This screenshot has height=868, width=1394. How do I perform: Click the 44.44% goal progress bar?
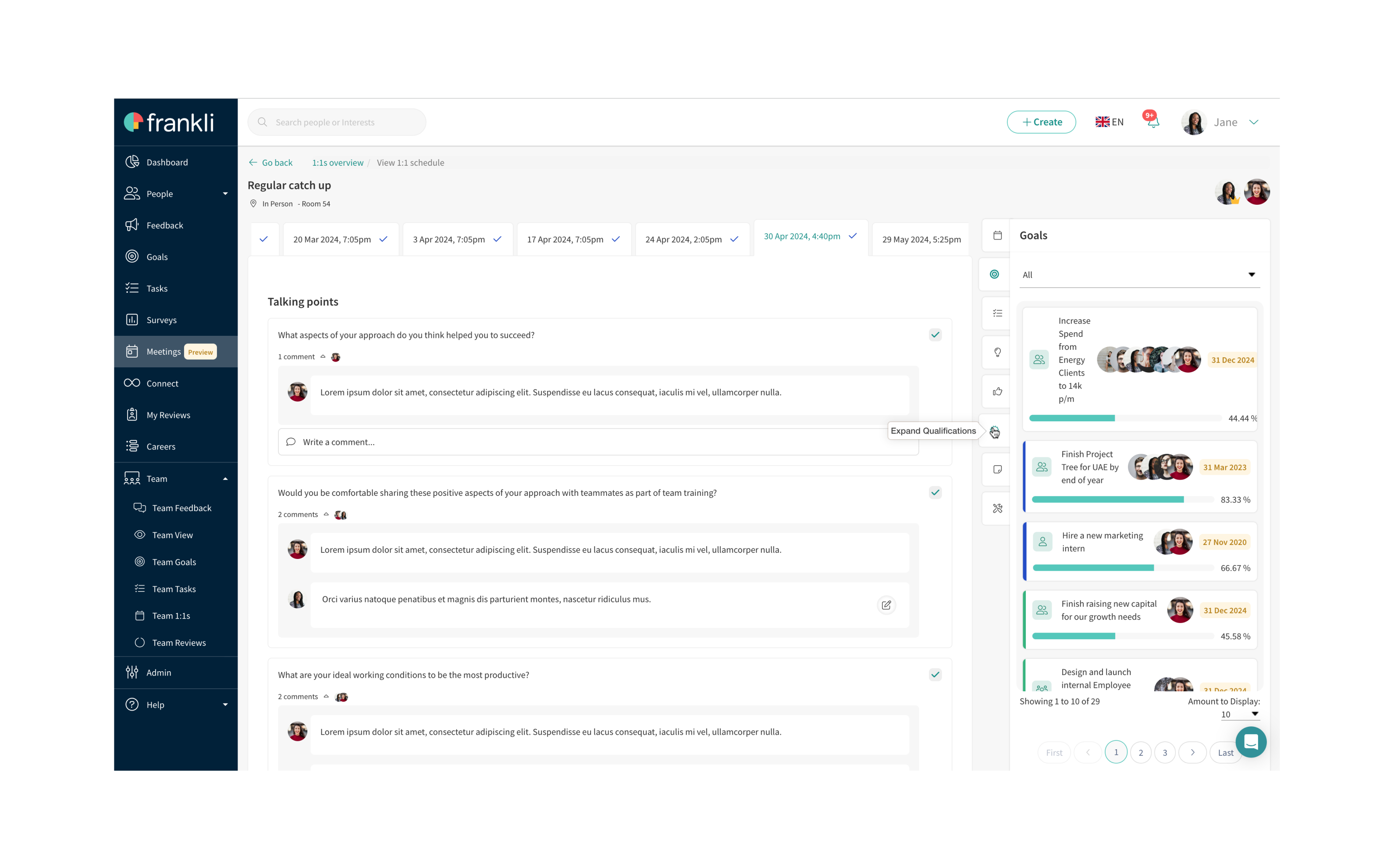coord(1125,419)
